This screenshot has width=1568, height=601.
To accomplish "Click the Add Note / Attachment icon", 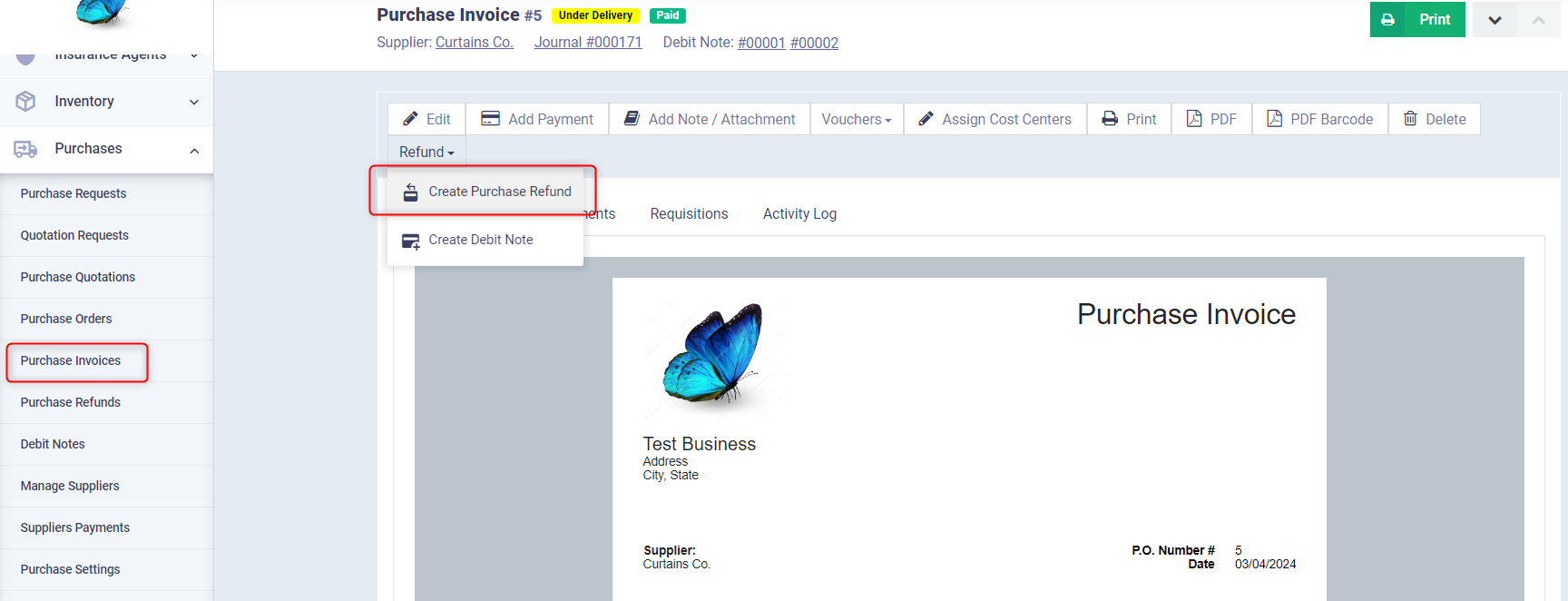I will pyautogui.click(x=632, y=119).
